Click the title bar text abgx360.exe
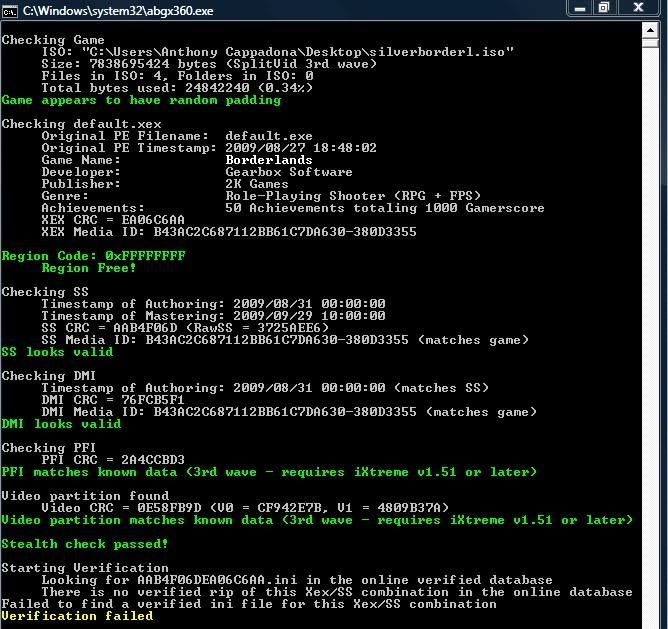The width and height of the screenshot is (668, 629). [x=118, y=11]
